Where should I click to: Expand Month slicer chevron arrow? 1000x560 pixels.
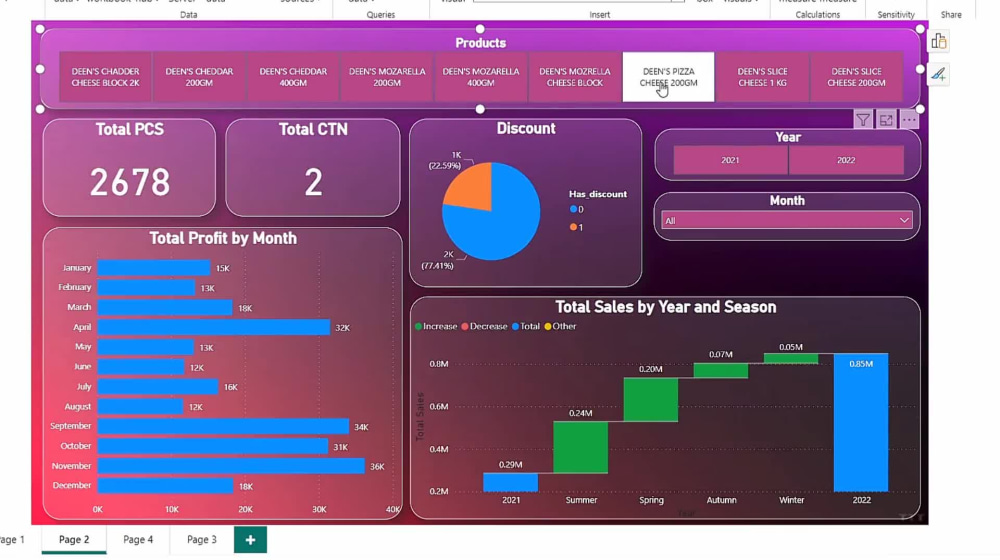[904, 221]
